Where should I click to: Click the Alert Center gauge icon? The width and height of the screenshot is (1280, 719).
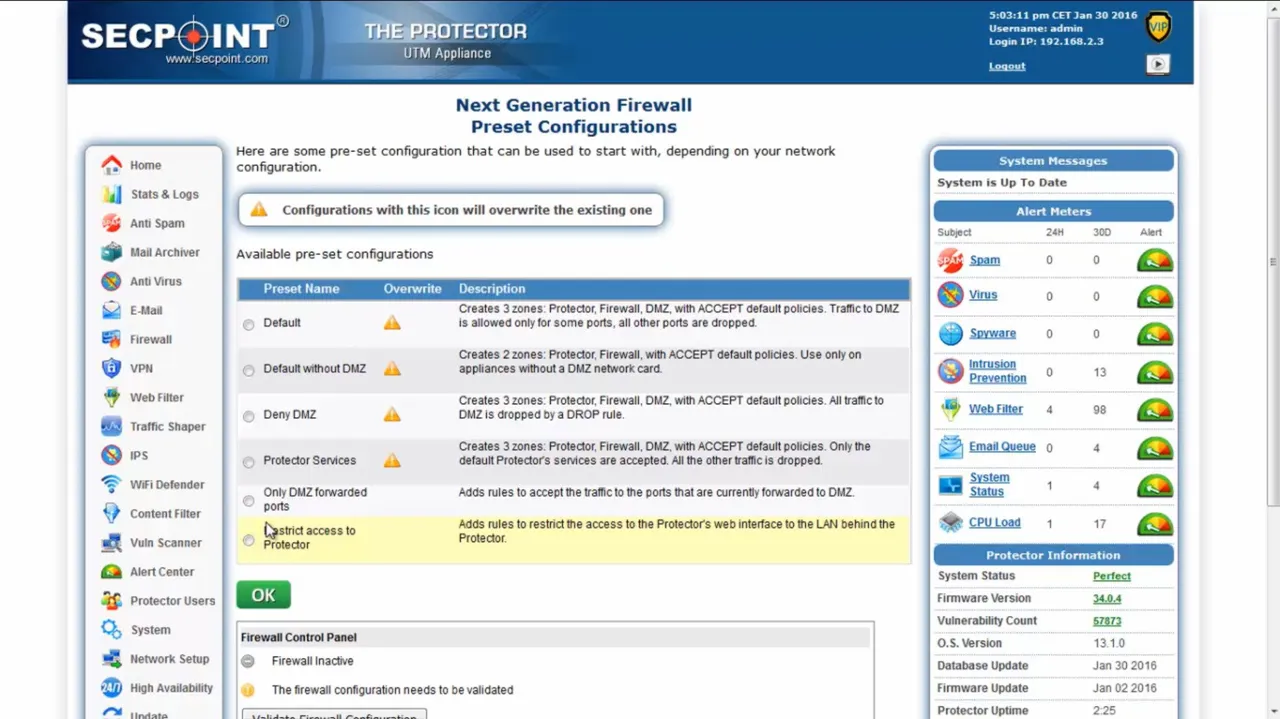point(111,571)
